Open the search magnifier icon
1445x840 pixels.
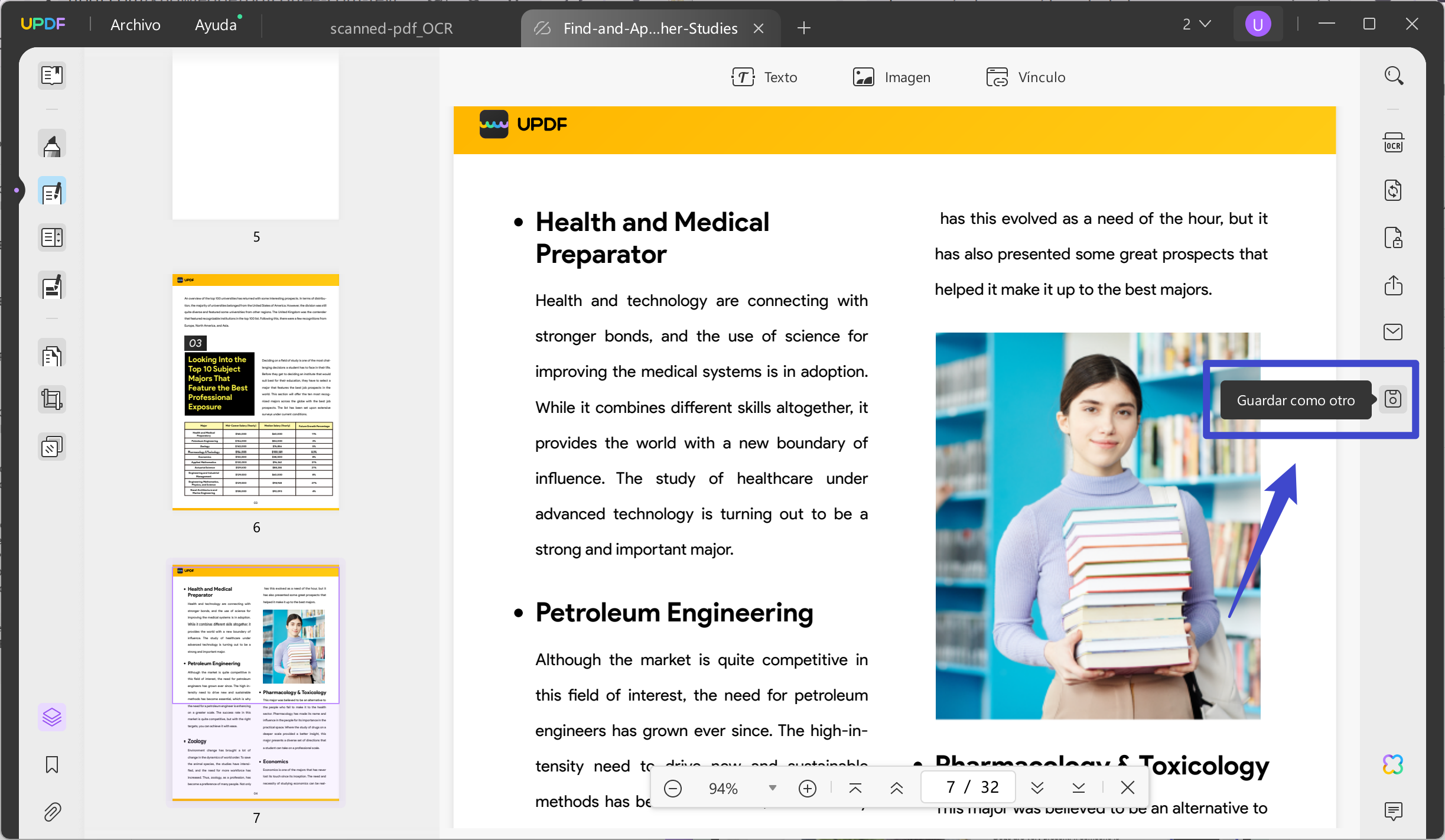(1393, 76)
